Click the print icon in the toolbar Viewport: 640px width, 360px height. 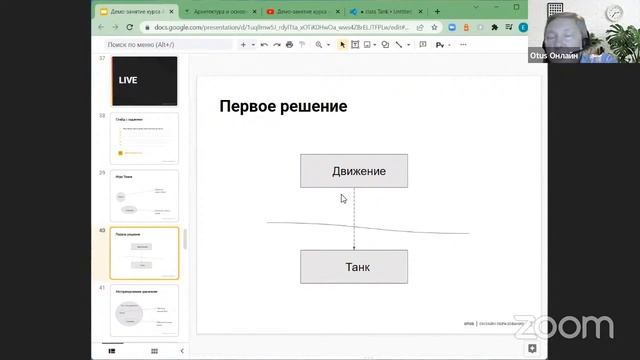point(289,44)
